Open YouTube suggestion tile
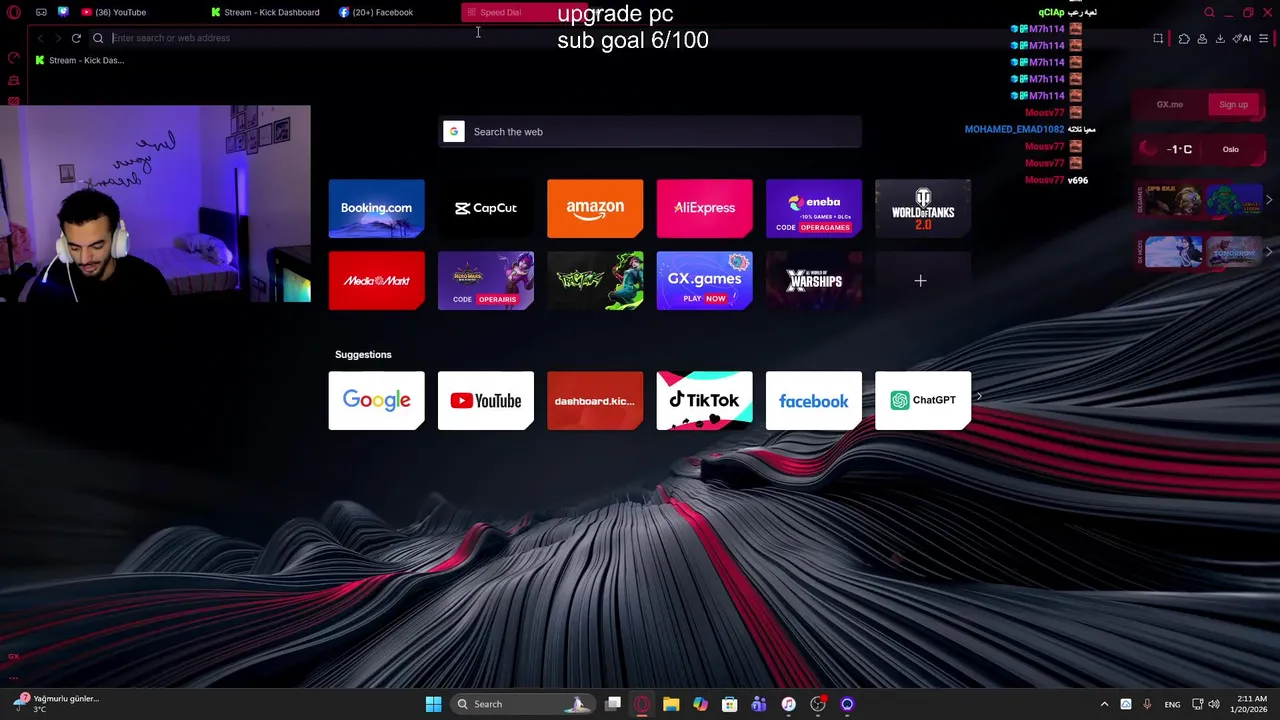 pos(486,401)
